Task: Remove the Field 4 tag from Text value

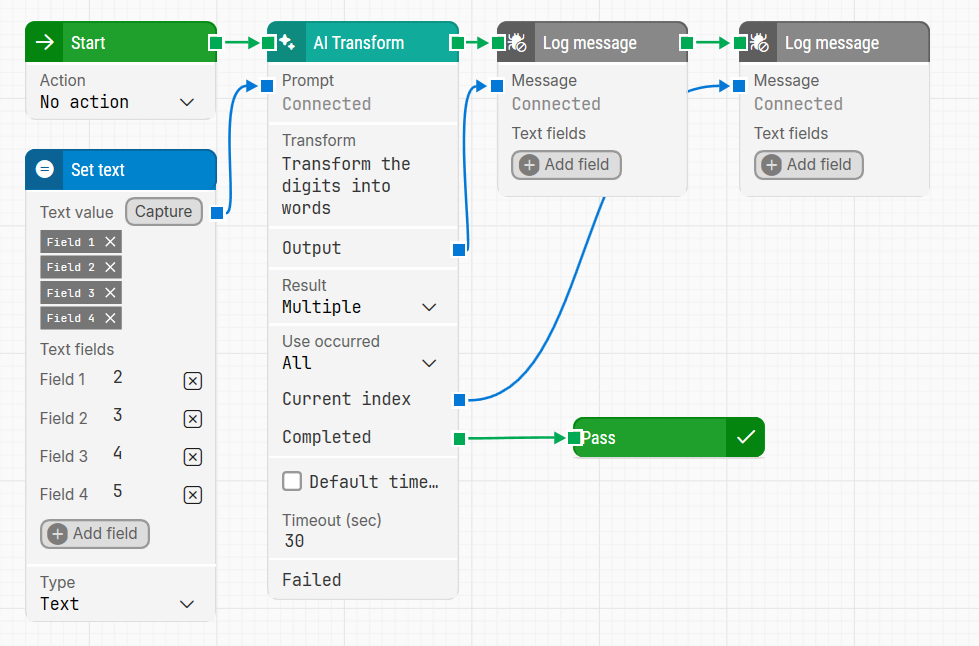Action: click(x=111, y=318)
